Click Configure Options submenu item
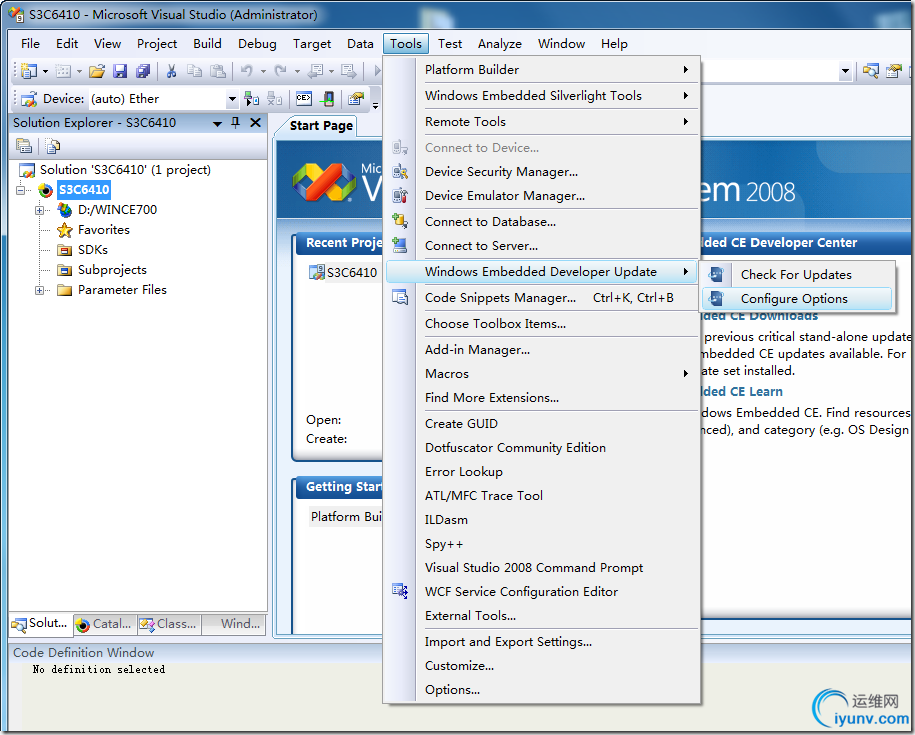 pos(797,299)
